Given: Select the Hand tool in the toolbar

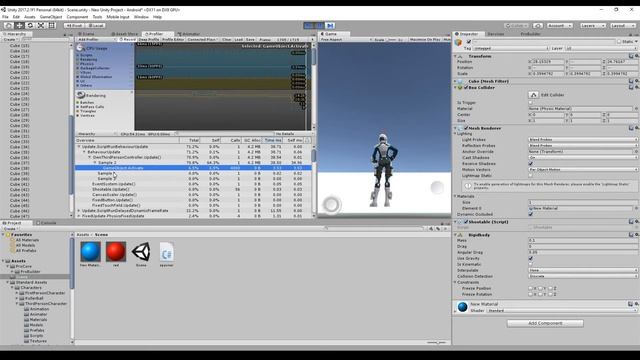Looking at the screenshot, I should pos(8,25).
